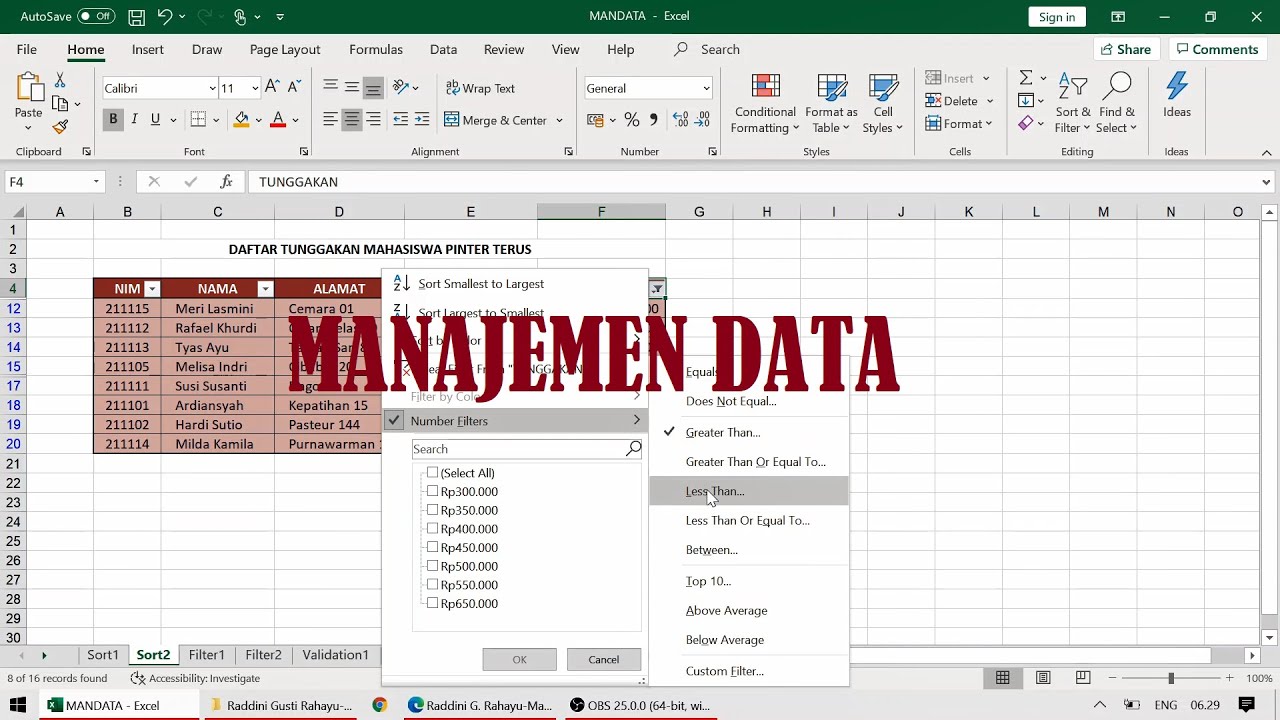The image size is (1280, 720).
Task: Click the Format Painter brush icon
Action: 60,127
